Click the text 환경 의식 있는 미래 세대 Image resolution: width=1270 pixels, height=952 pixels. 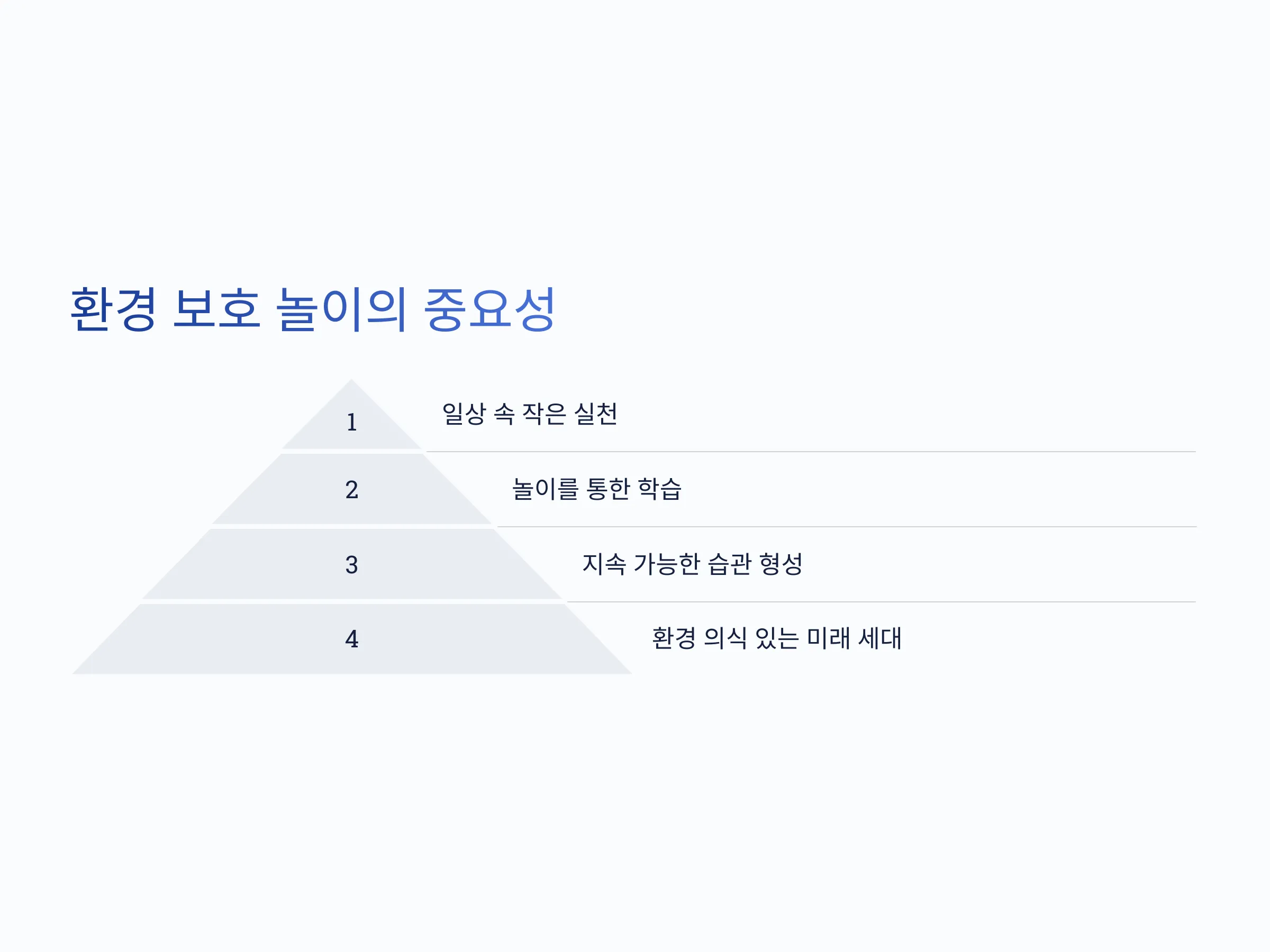click(x=776, y=639)
